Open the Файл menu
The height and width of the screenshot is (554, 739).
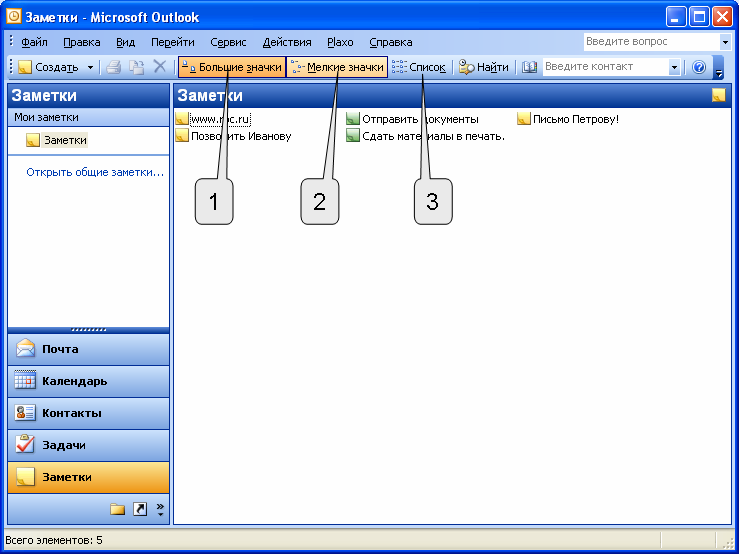[x=34, y=42]
